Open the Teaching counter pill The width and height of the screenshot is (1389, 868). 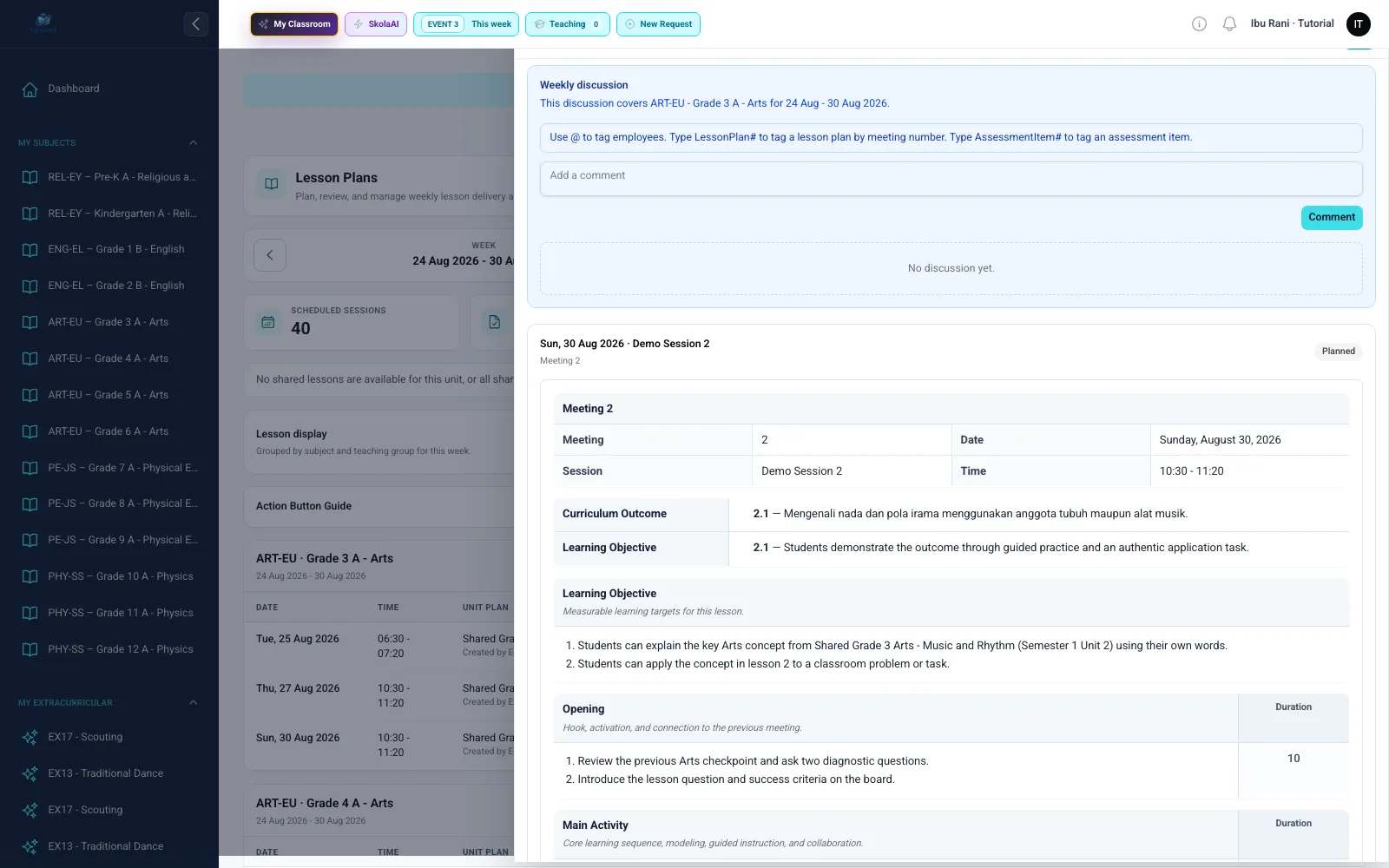click(568, 24)
